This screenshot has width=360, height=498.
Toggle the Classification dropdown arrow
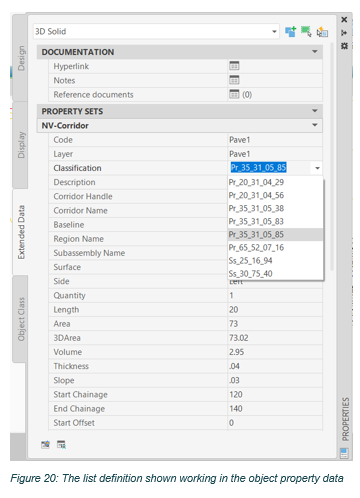point(317,168)
